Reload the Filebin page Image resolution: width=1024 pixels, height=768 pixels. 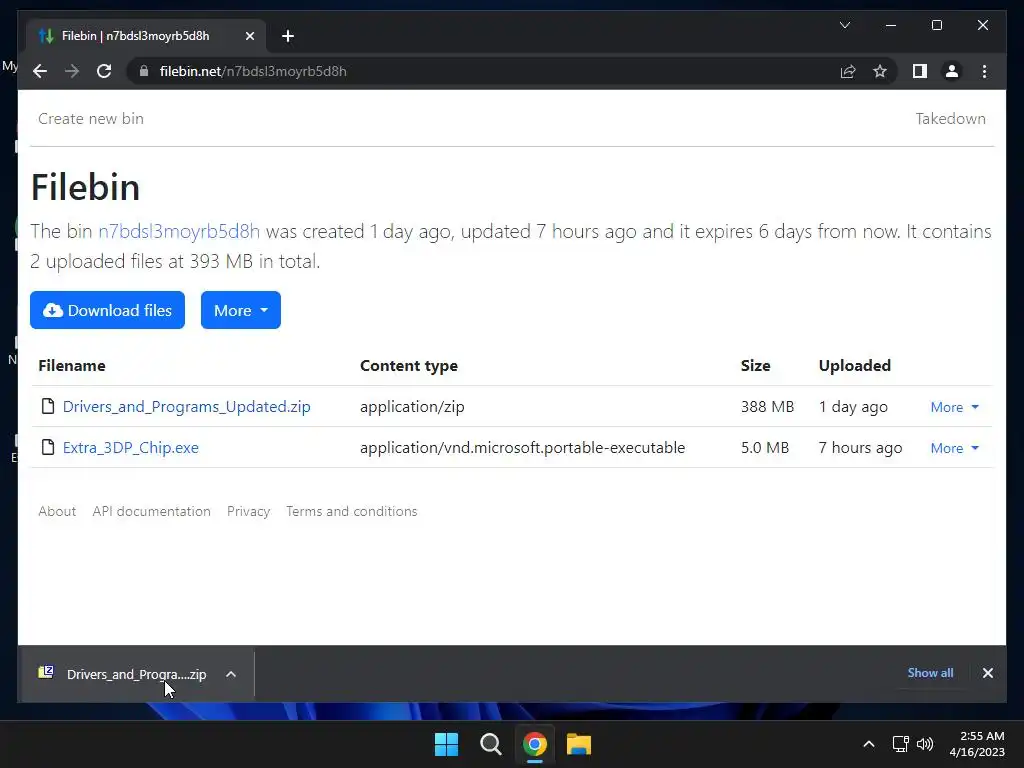104,71
